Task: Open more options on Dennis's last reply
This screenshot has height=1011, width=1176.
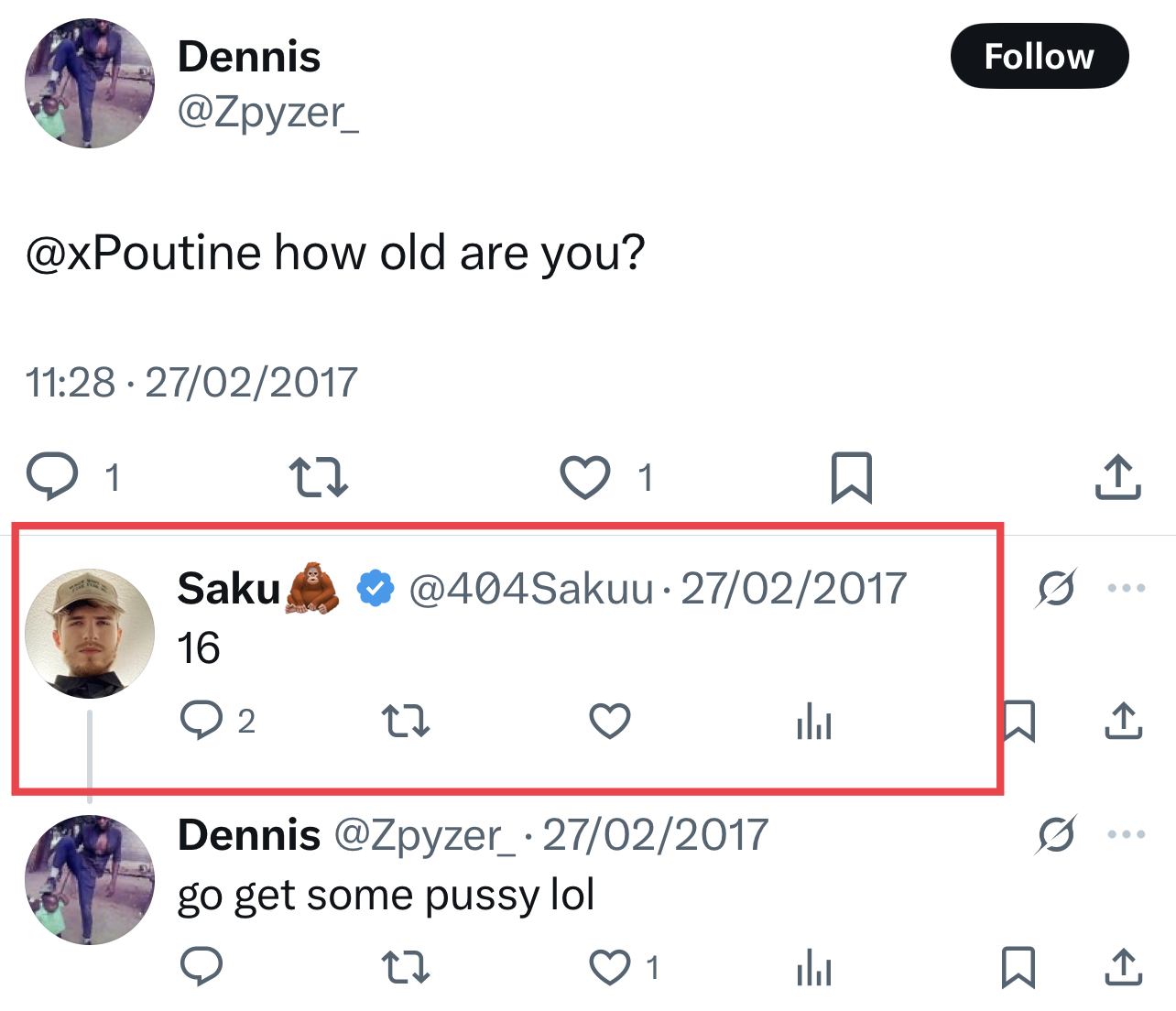Action: tap(1126, 834)
